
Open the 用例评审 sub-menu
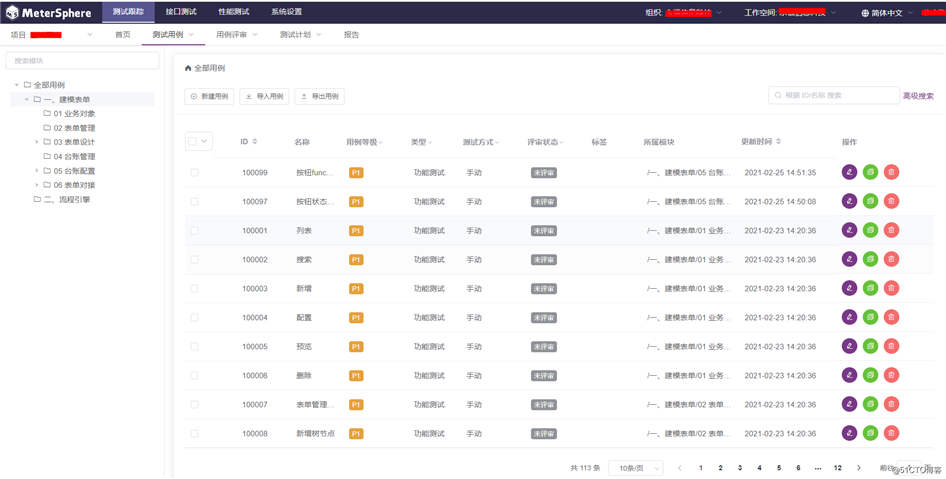tap(236, 35)
